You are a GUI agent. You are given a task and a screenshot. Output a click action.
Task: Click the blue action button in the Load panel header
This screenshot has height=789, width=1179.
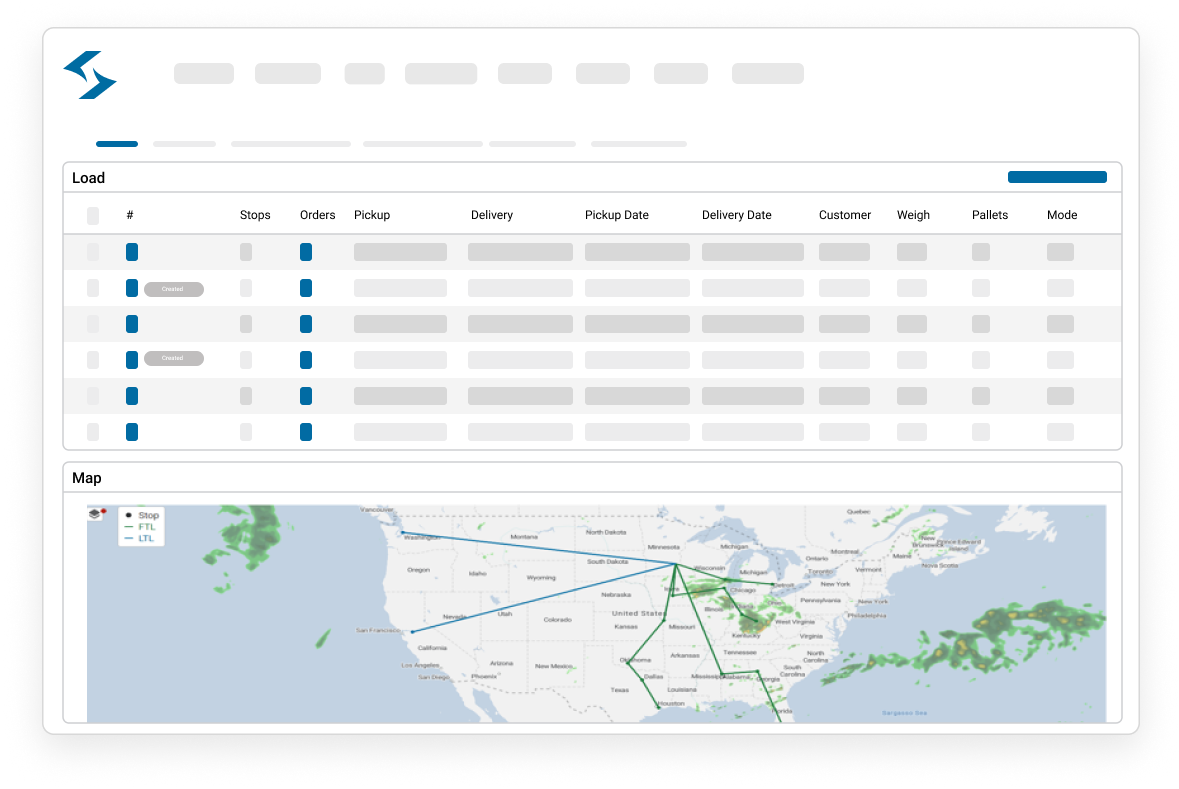tap(1057, 176)
